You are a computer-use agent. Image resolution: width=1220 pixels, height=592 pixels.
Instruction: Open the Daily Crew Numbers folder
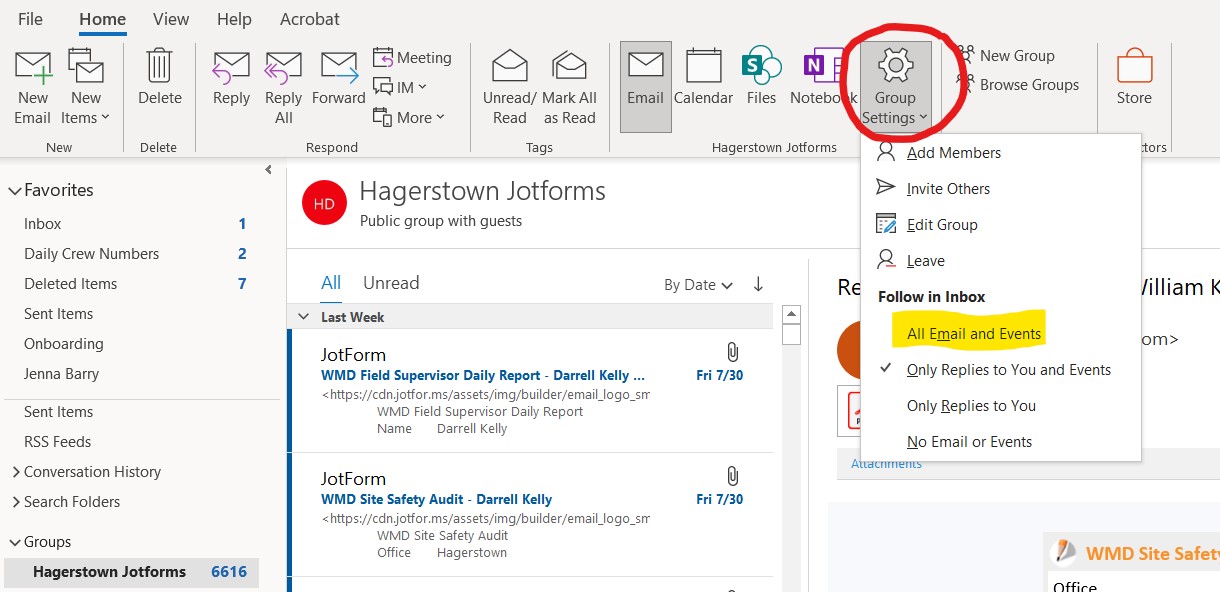(x=91, y=254)
